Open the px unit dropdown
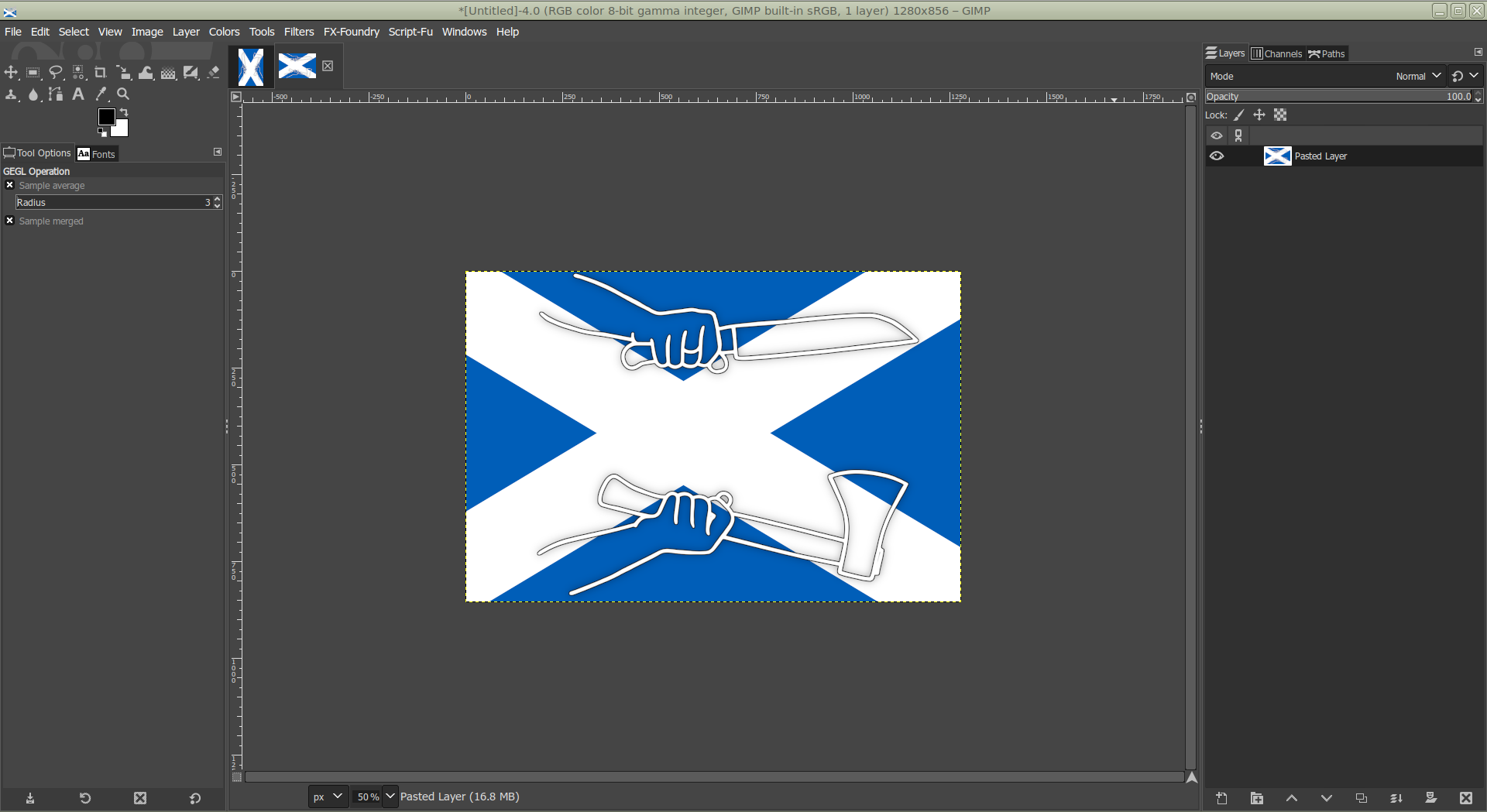Image resolution: width=1487 pixels, height=812 pixels. click(x=328, y=797)
